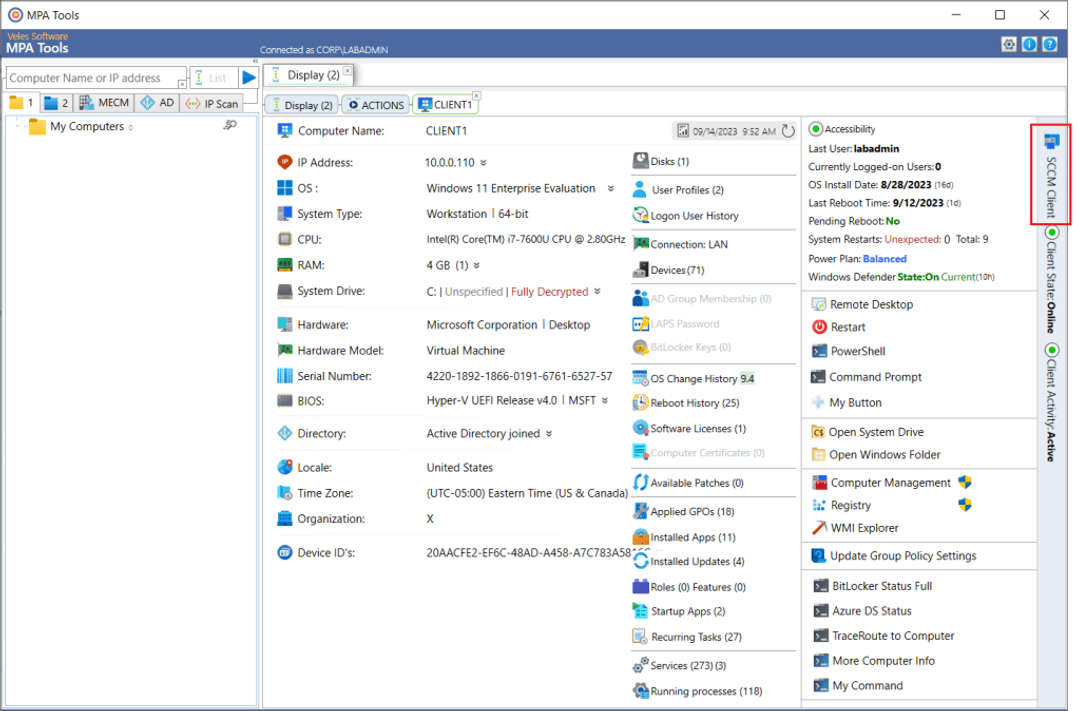Open Windows Folder action
The height and width of the screenshot is (711, 1080).
[x=877, y=455]
